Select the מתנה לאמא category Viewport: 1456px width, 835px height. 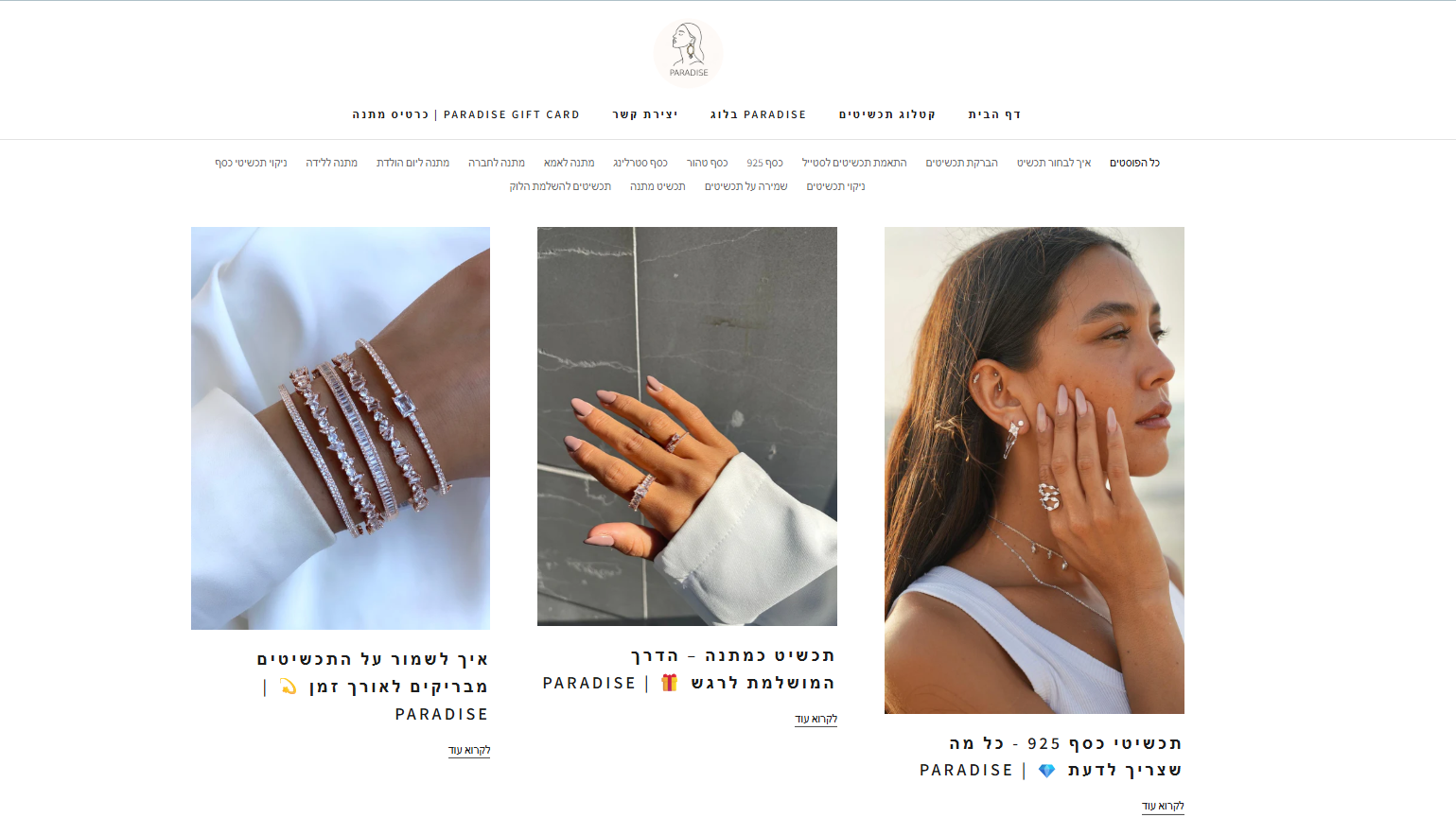click(569, 163)
